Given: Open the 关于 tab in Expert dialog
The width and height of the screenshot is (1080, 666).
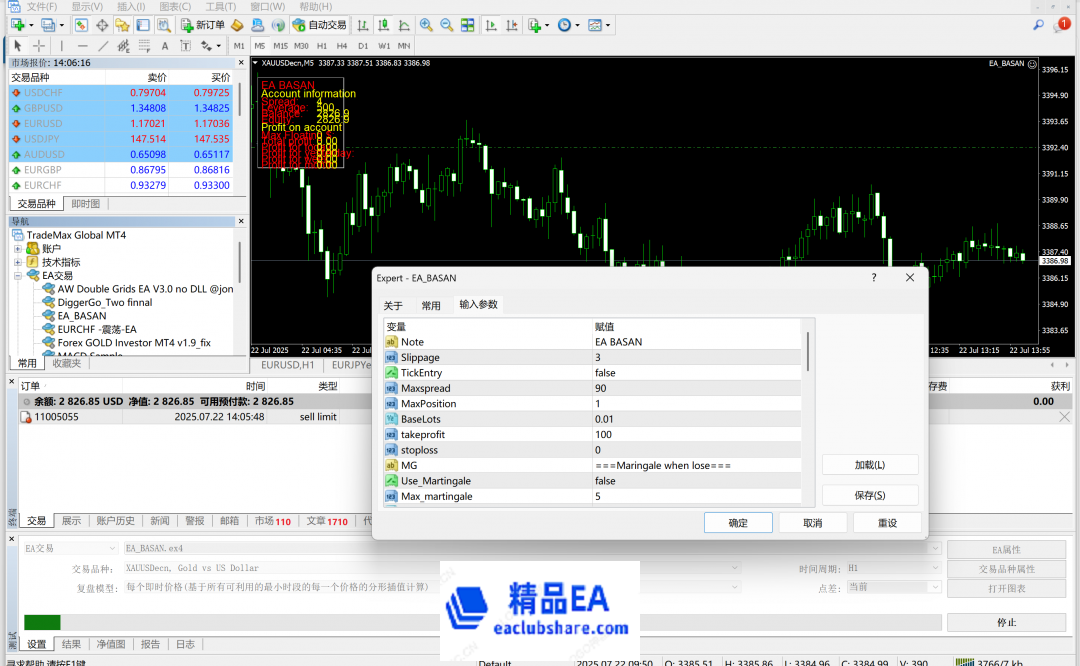Looking at the screenshot, I should (393, 306).
